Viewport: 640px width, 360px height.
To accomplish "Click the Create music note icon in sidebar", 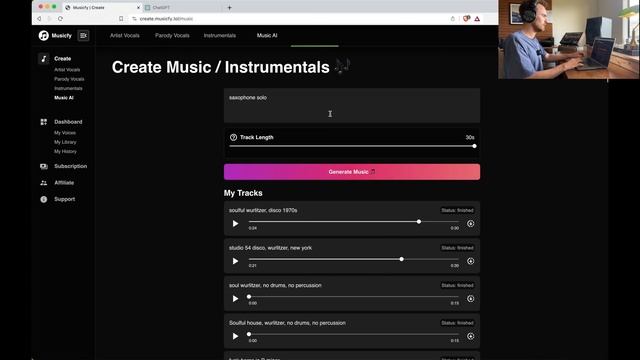I will coord(44,59).
